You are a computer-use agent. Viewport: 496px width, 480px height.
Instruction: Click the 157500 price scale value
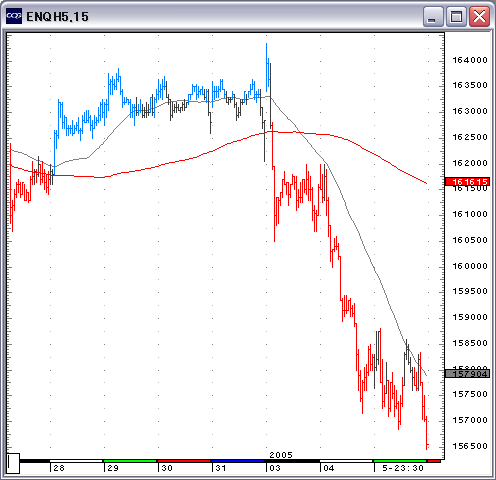click(470, 394)
